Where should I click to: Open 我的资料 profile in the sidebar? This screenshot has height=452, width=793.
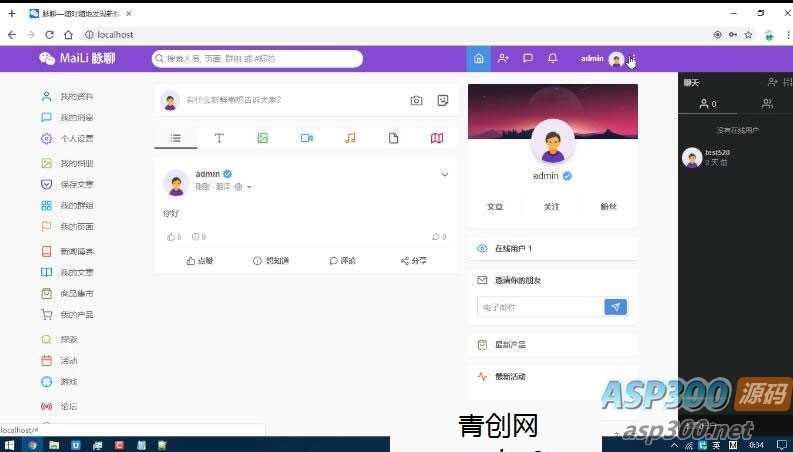67,96
